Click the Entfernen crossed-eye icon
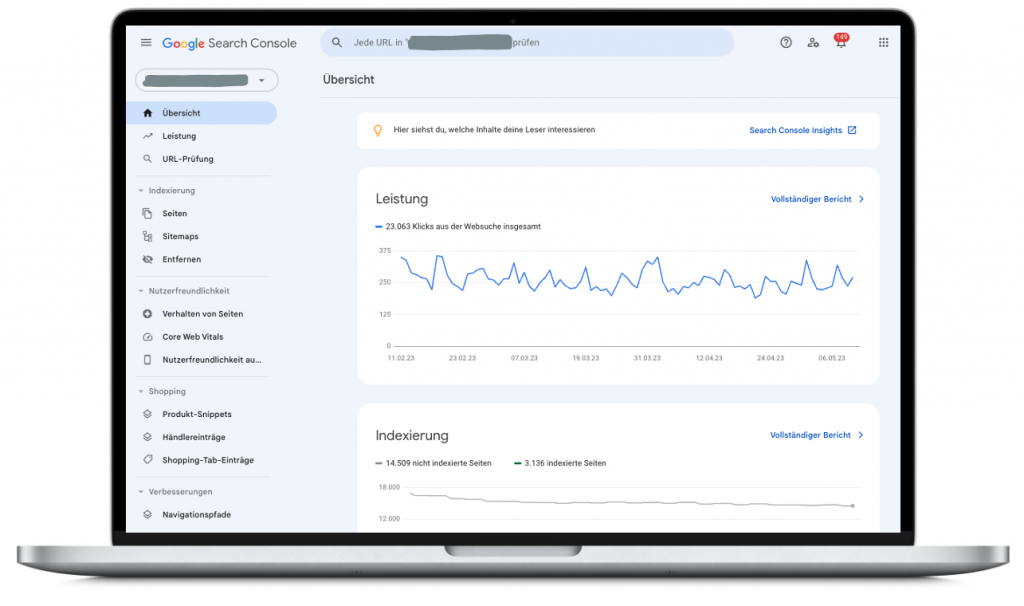The height and width of the screenshot is (606, 1024). tap(148, 259)
